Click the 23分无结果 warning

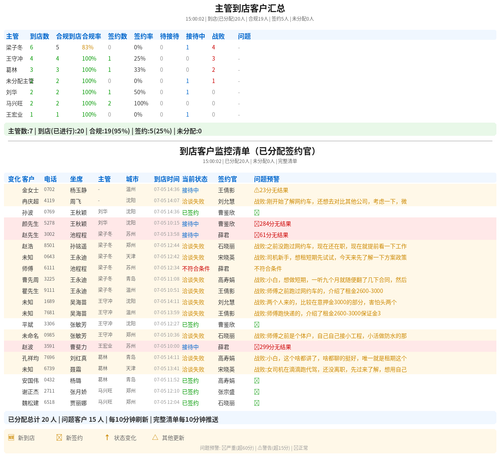click(271, 190)
